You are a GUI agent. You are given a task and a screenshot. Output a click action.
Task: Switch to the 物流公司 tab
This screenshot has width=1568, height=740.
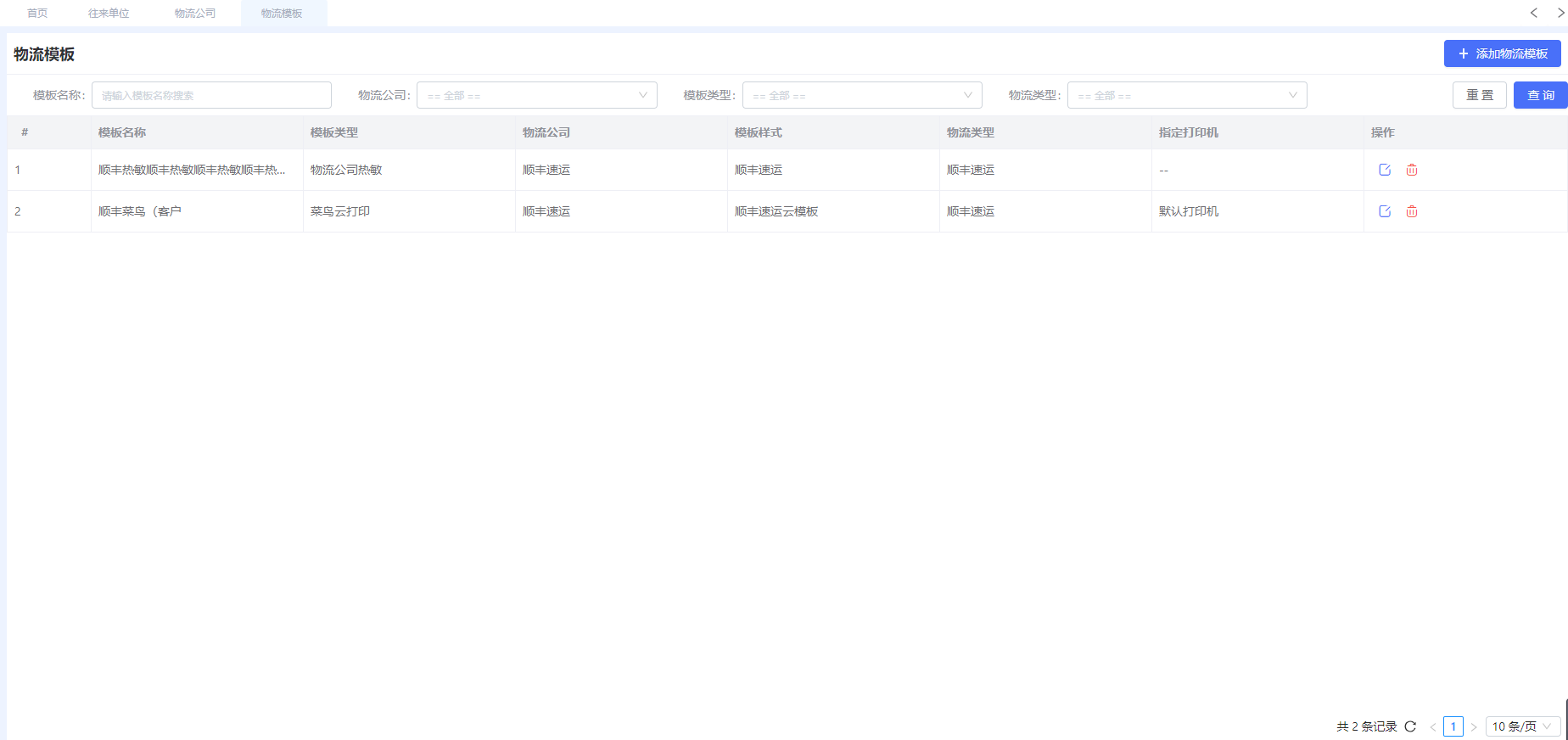click(x=195, y=13)
